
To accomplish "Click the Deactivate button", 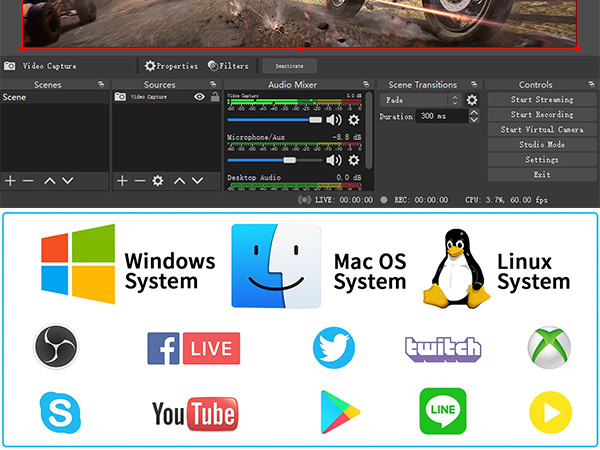I will coord(289,66).
